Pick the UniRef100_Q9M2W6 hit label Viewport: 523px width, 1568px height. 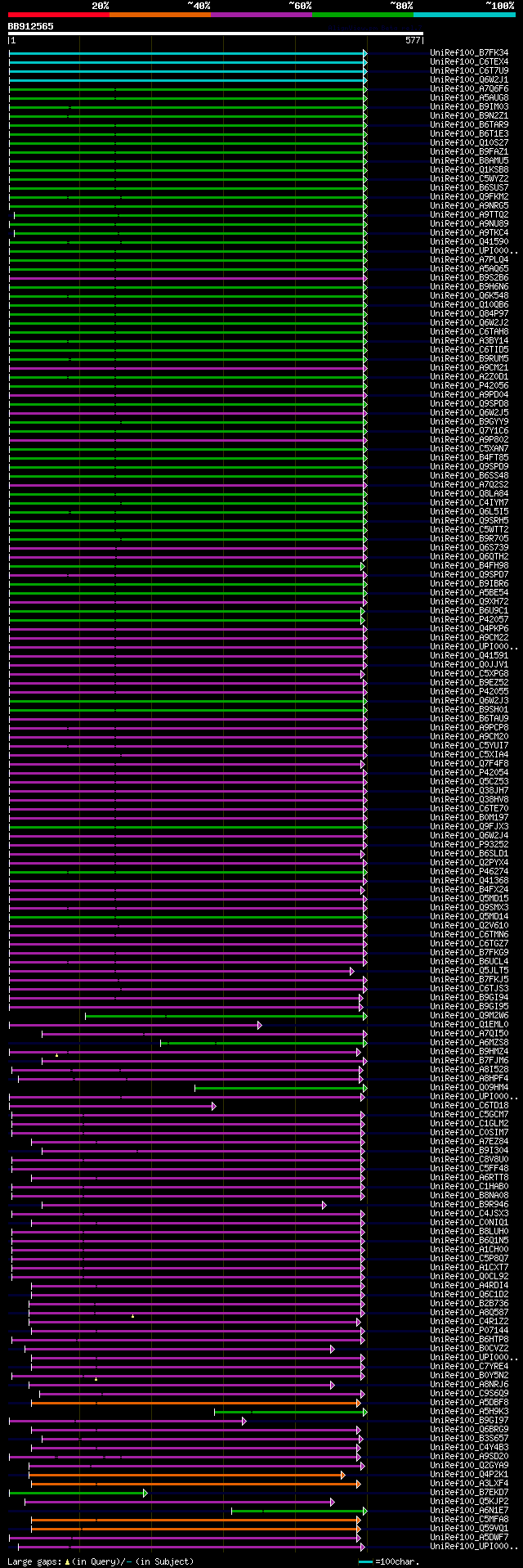point(469,1015)
